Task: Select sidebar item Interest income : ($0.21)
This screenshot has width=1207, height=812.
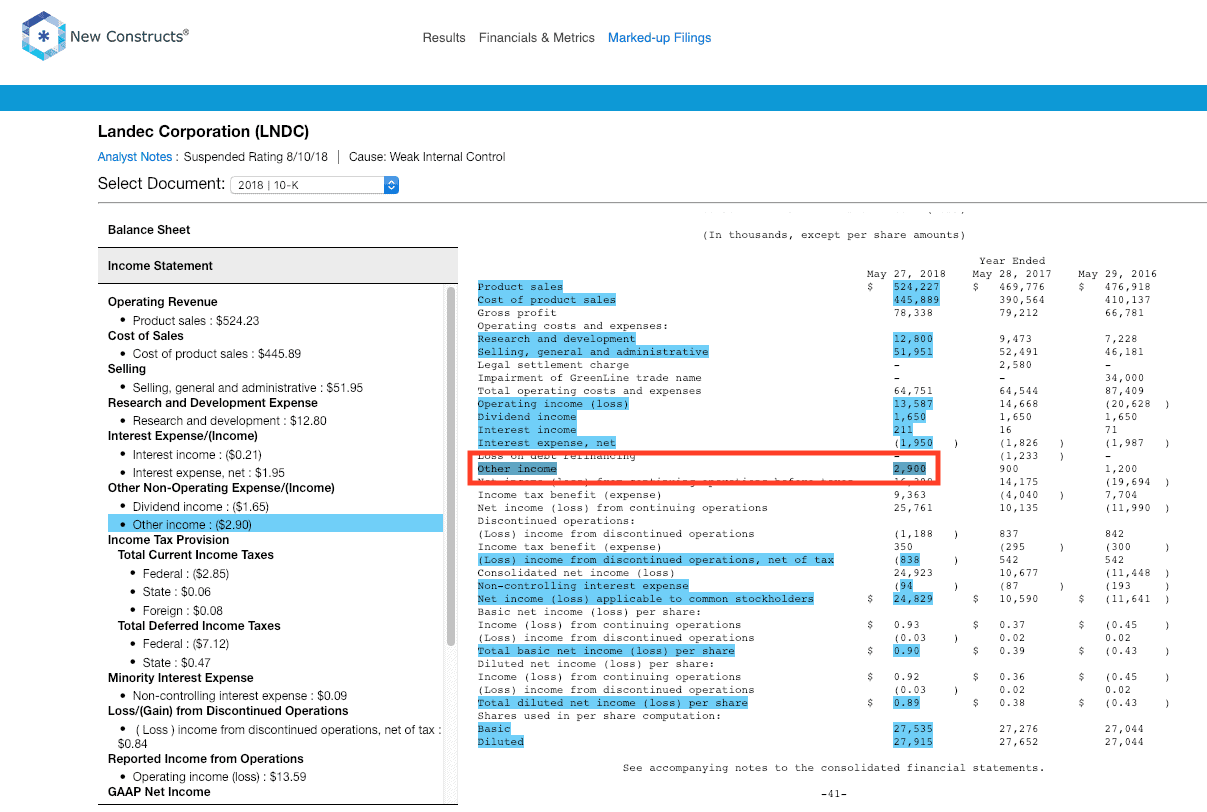Action: point(195,455)
